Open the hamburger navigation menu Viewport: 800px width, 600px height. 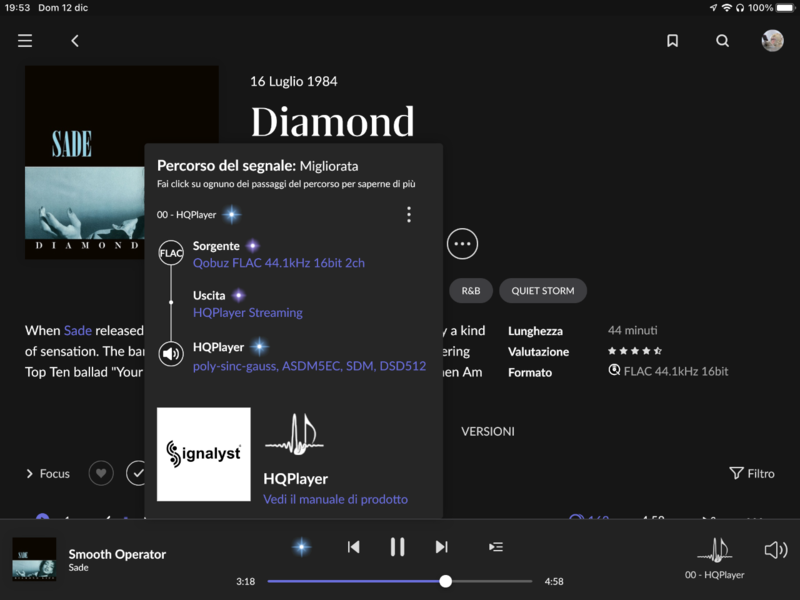[x=25, y=41]
